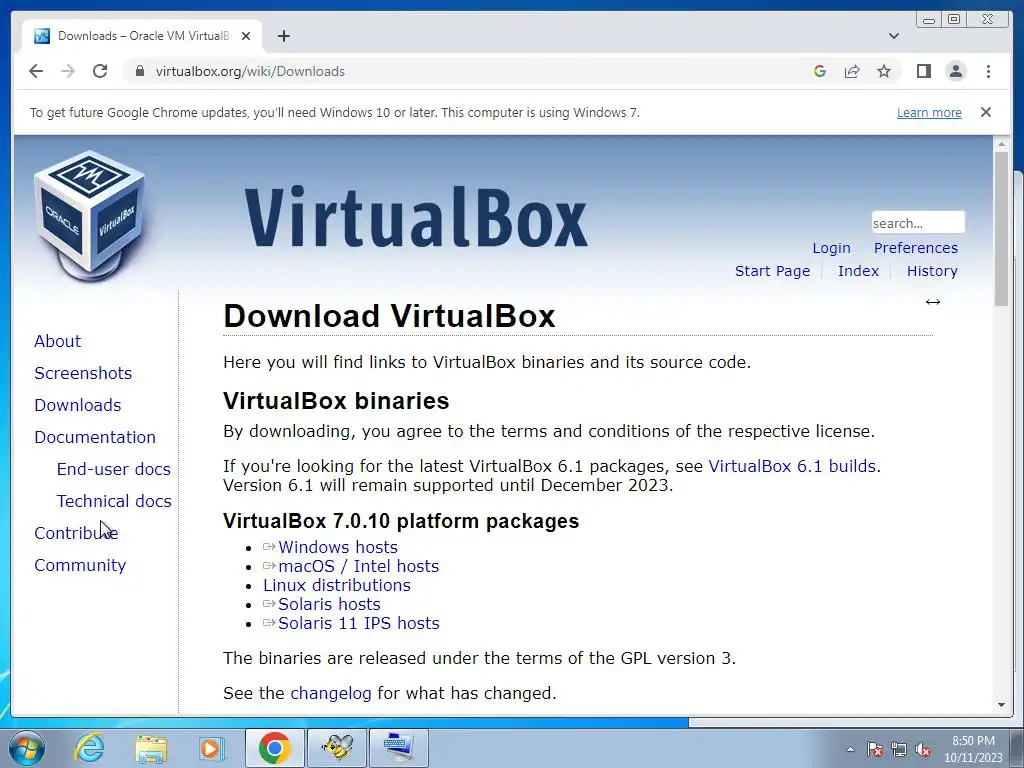Open the Index link
This screenshot has width=1024, height=768.
point(858,271)
